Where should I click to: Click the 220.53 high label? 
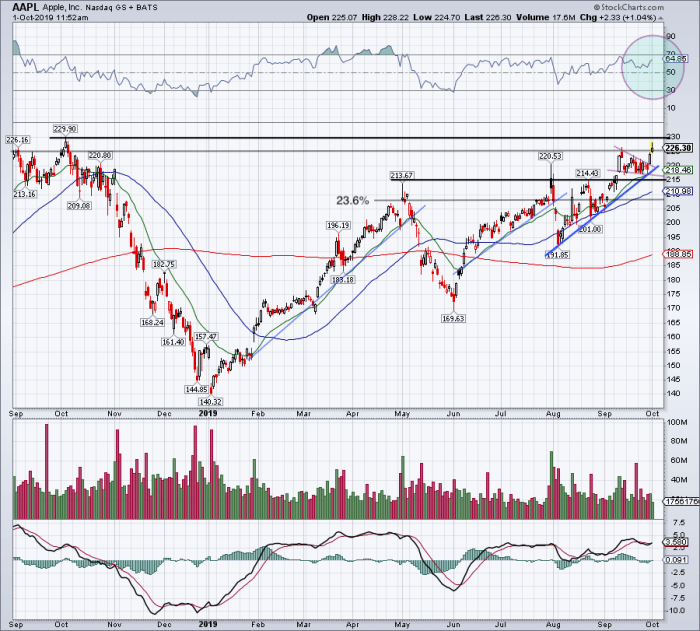tap(550, 156)
